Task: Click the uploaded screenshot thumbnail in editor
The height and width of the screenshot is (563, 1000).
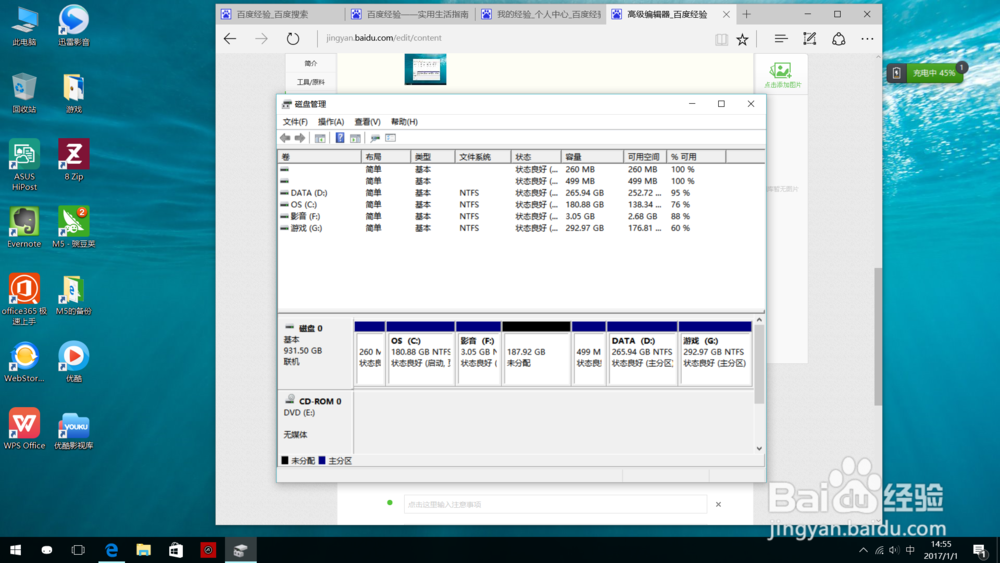Action: point(425,69)
